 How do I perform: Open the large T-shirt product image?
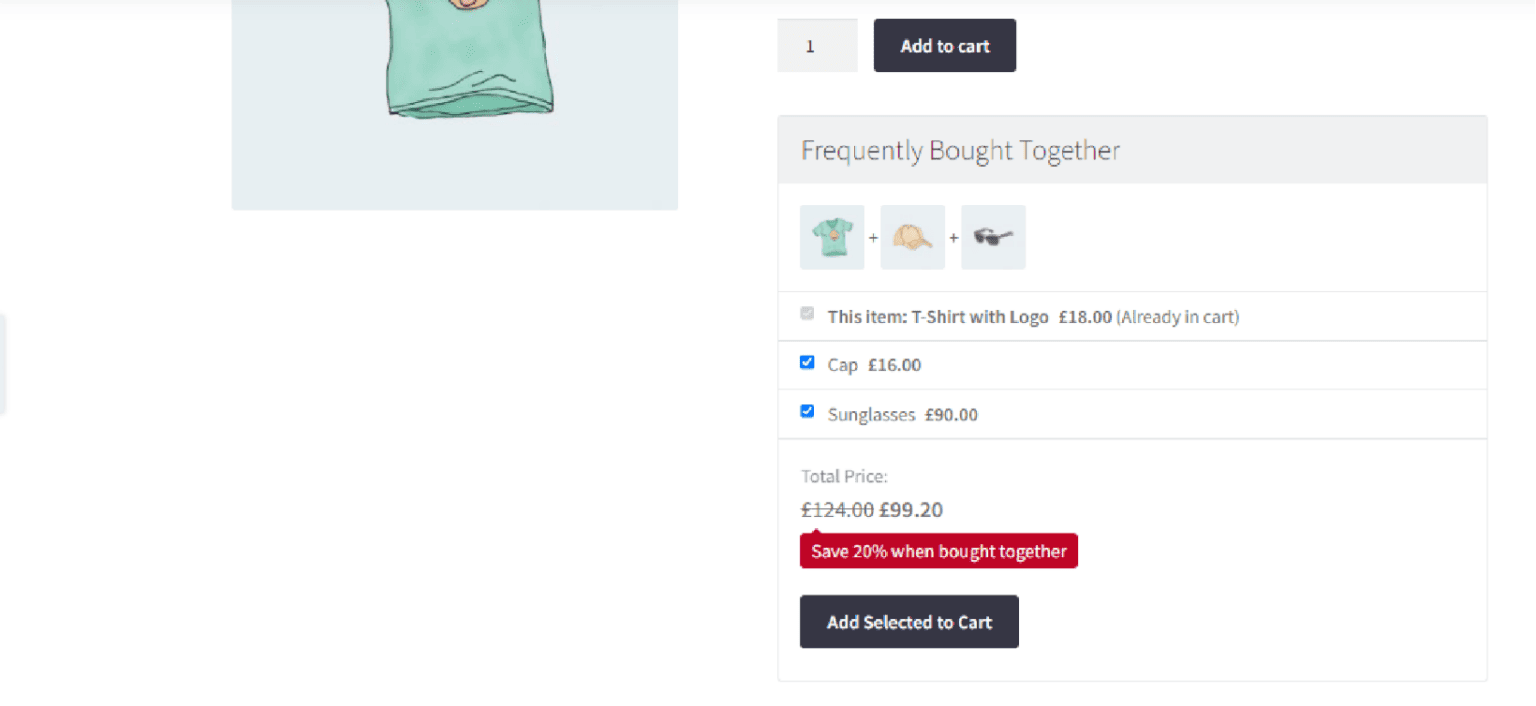point(454,100)
